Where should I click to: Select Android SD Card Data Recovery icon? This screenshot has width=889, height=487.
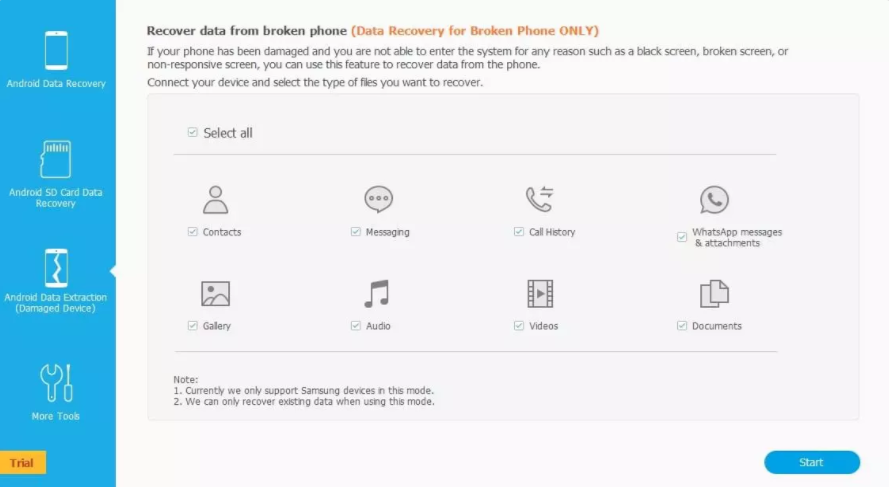tap(56, 159)
